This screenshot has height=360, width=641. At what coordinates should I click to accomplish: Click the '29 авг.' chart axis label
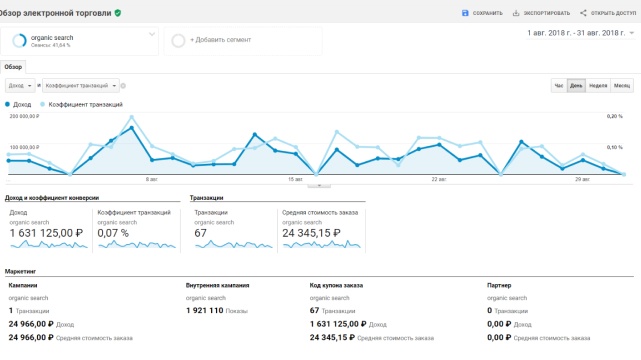[583, 179]
